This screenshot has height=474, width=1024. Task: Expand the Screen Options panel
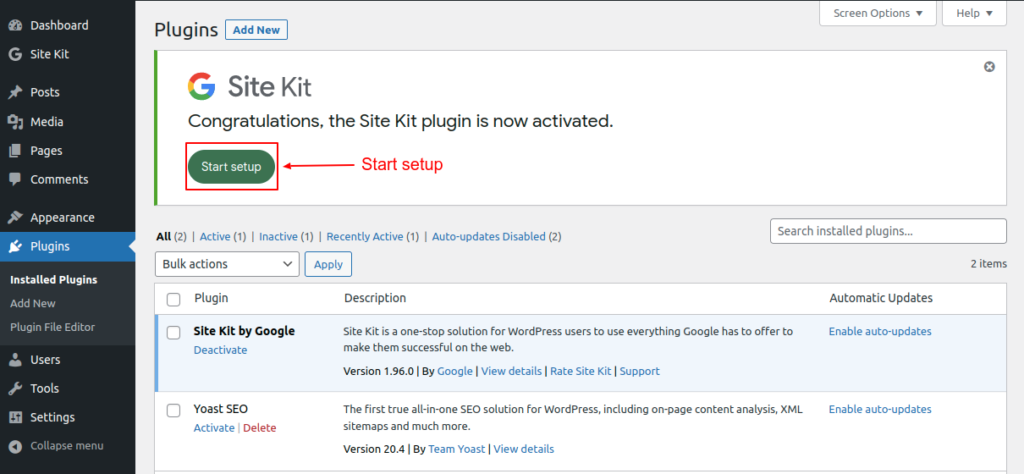[x=878, y=13]
